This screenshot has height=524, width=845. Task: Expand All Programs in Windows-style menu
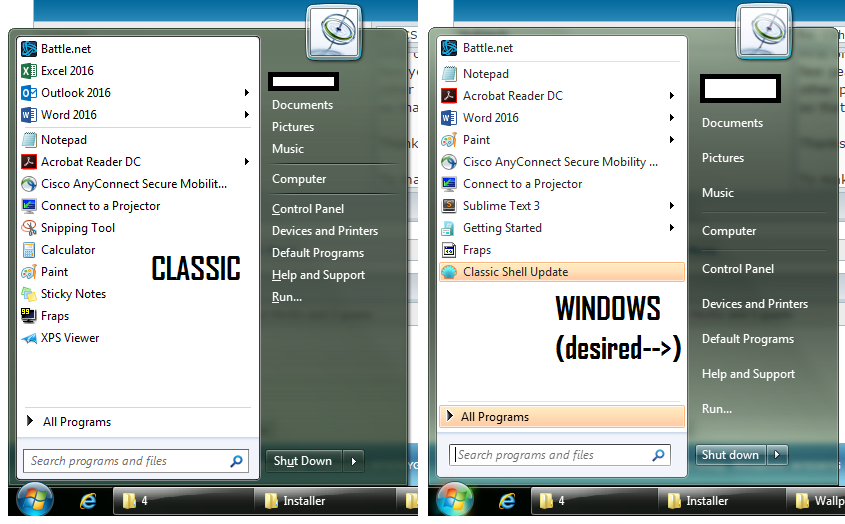click(562, 417)
